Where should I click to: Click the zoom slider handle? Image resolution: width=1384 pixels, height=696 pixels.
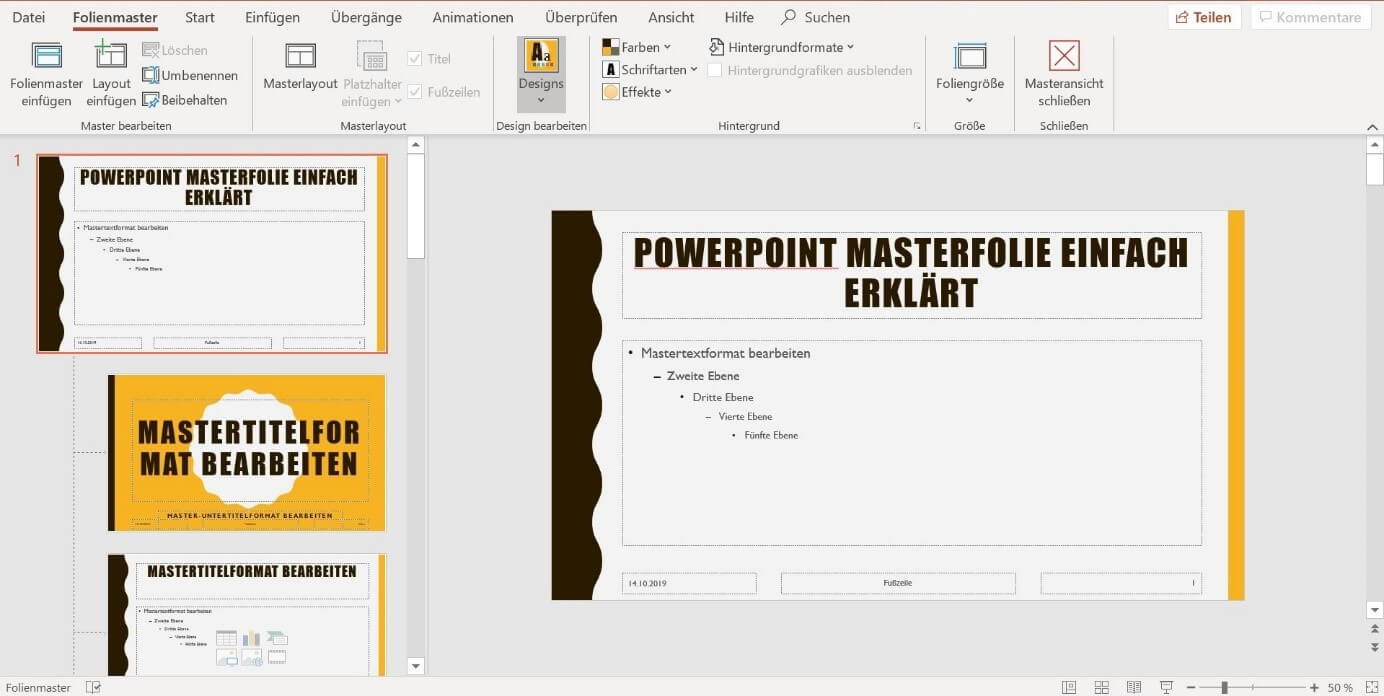coord(1224,688)
